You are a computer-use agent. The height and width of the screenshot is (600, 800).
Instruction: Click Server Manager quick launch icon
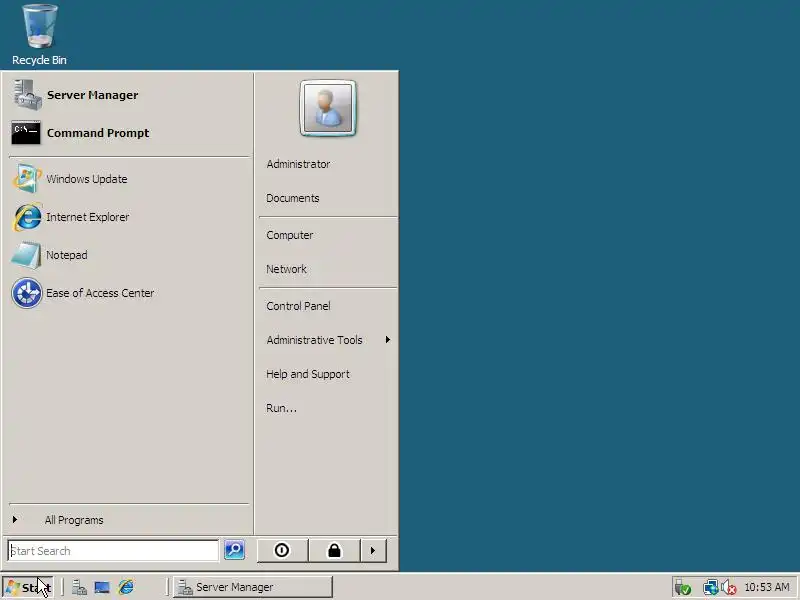point(79,587)
